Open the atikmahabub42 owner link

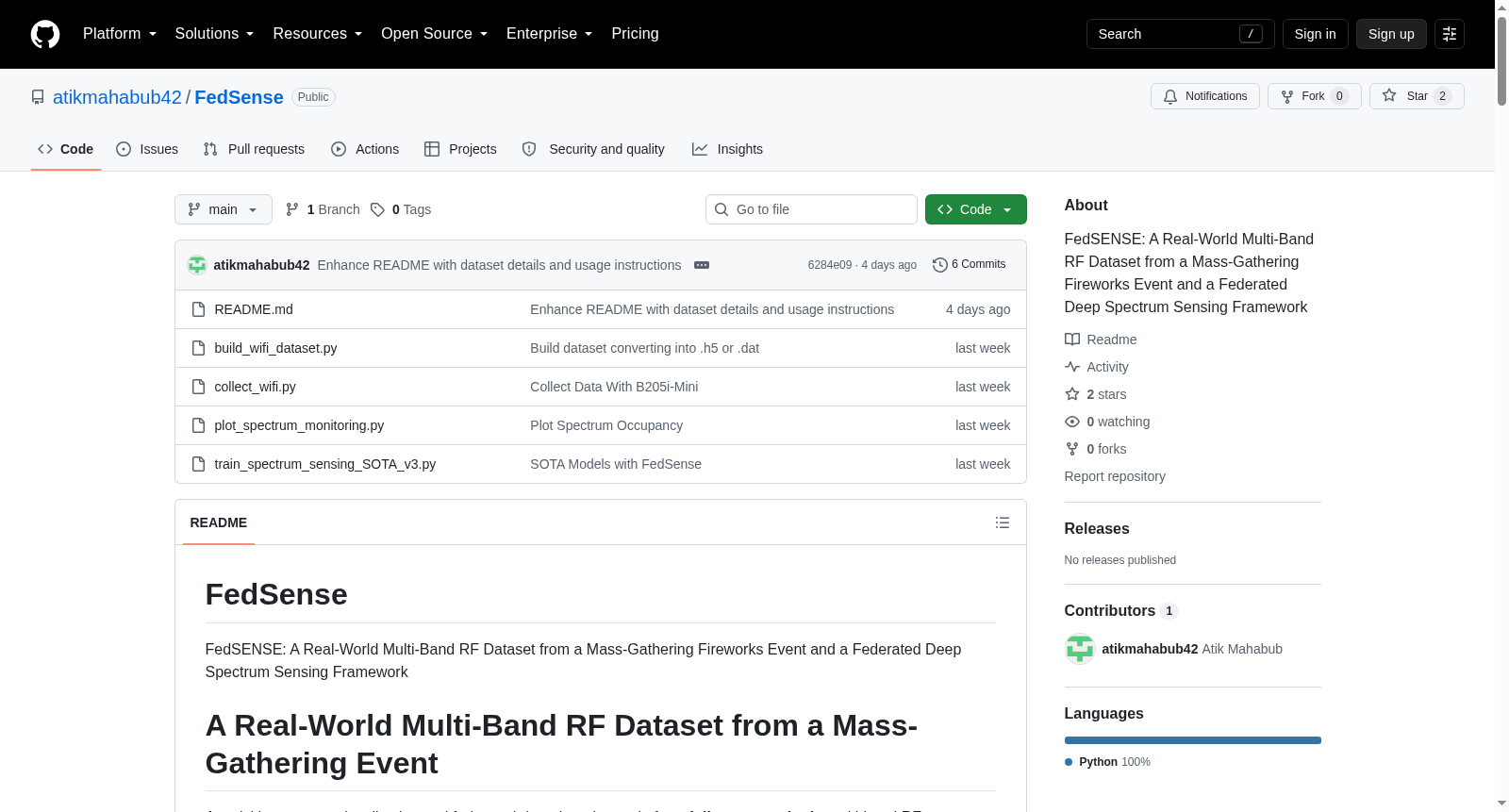click(117, 97)
